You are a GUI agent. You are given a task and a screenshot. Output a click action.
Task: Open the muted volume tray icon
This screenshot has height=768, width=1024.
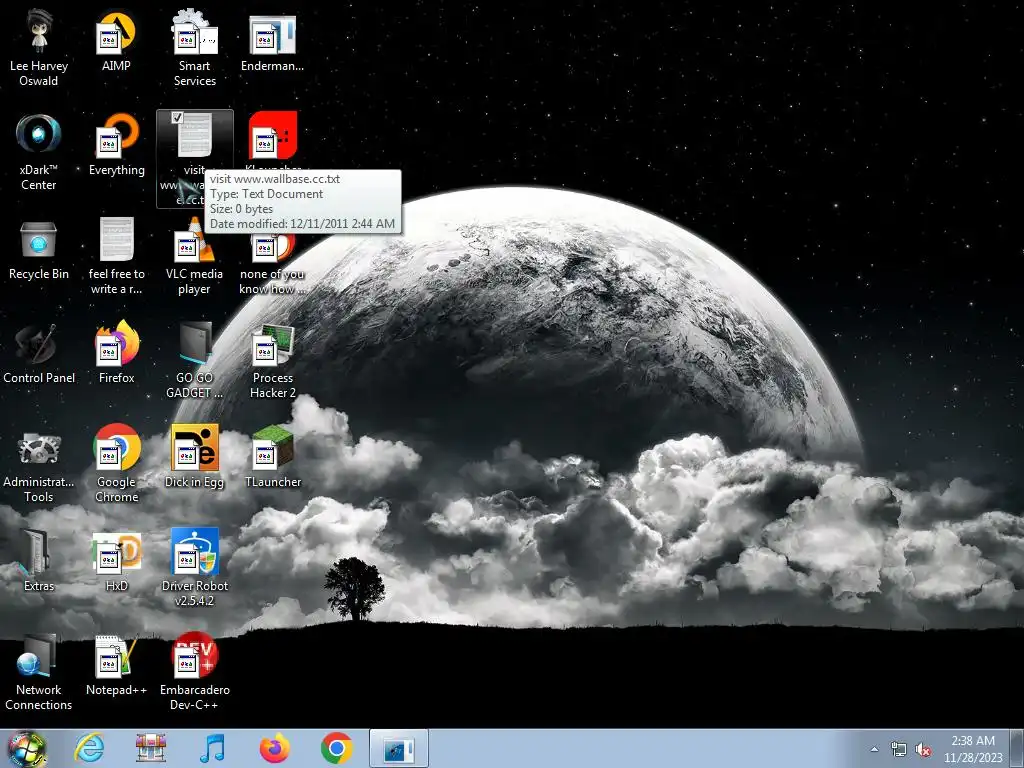(923, 750)
